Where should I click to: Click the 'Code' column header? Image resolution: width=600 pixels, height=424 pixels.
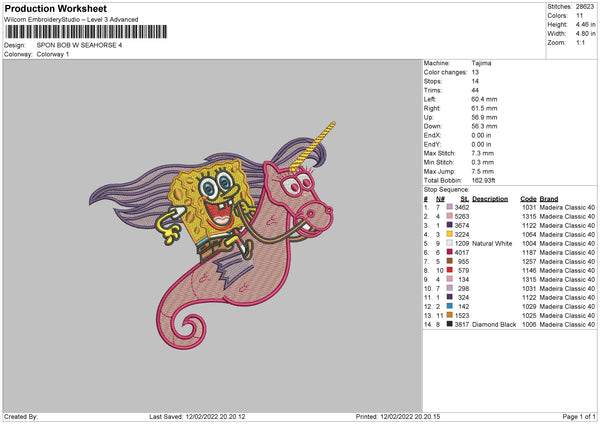pos(528,199)
